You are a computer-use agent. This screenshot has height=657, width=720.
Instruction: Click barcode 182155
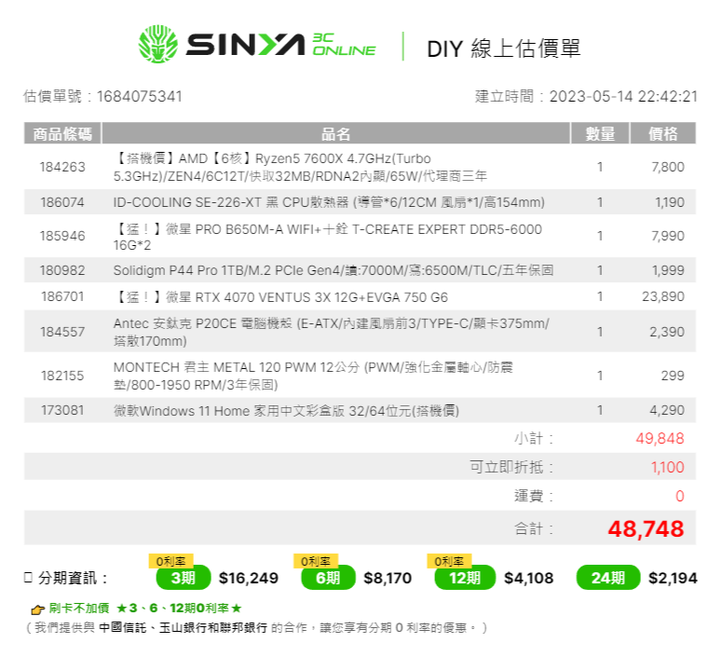click(x=62, y=376)
